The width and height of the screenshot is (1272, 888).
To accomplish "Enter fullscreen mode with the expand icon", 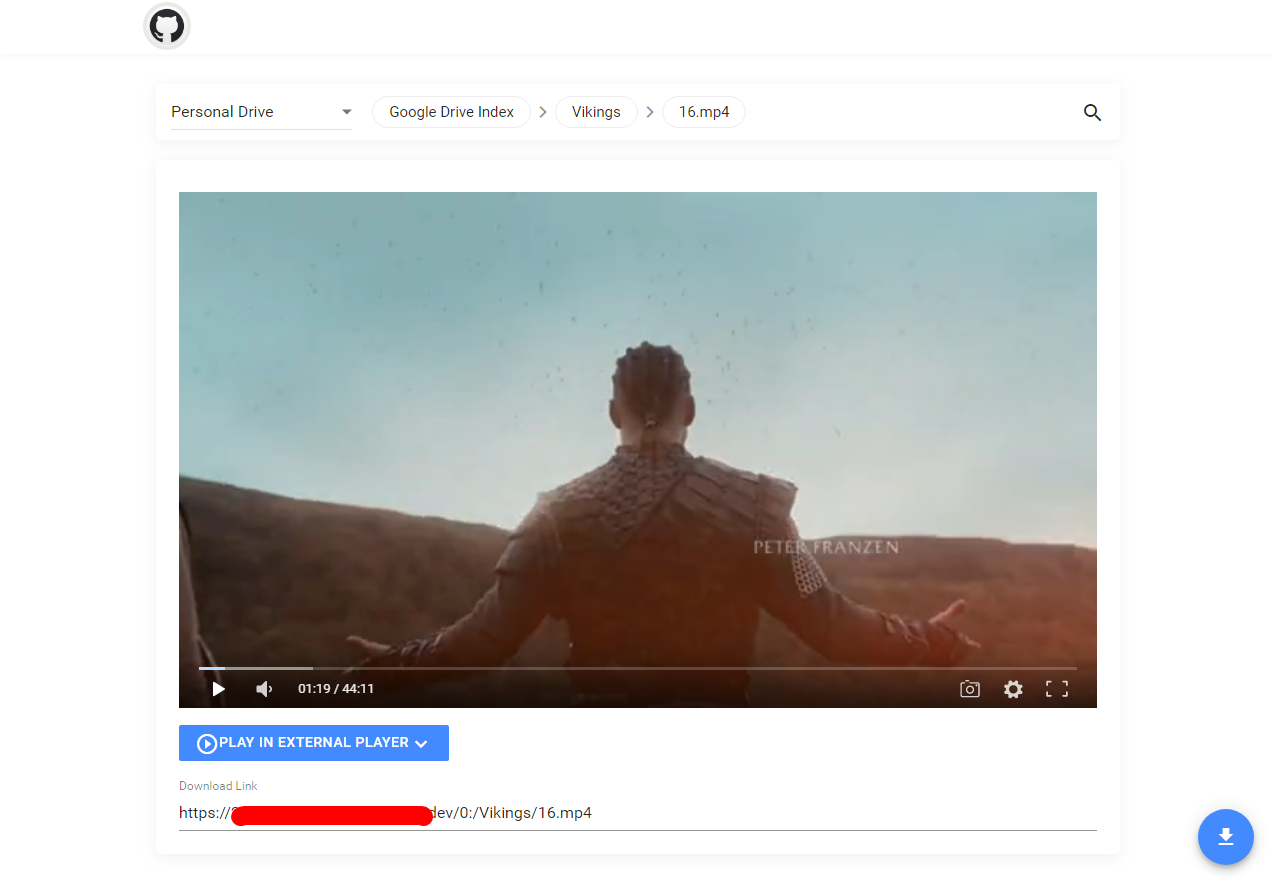I will pos(1057,689).
